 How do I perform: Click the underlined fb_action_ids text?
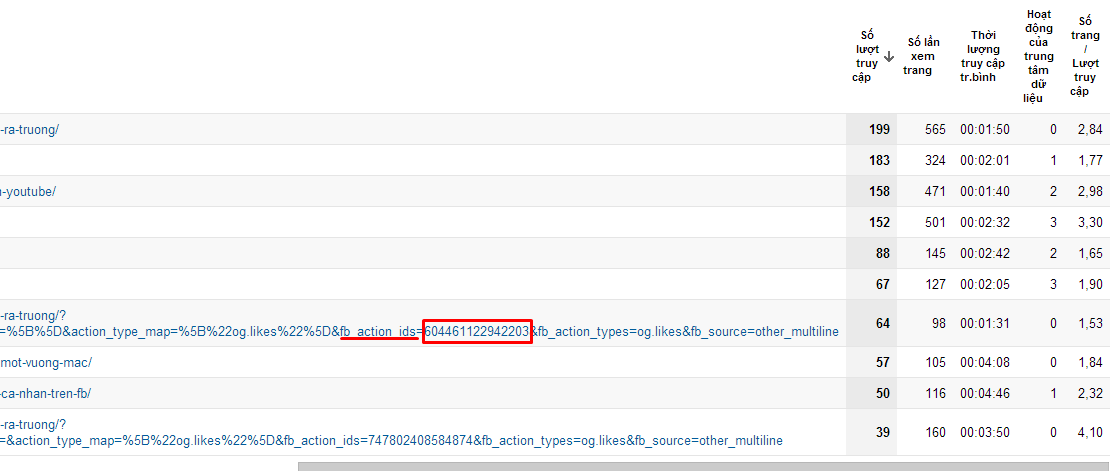coord(378,331)
